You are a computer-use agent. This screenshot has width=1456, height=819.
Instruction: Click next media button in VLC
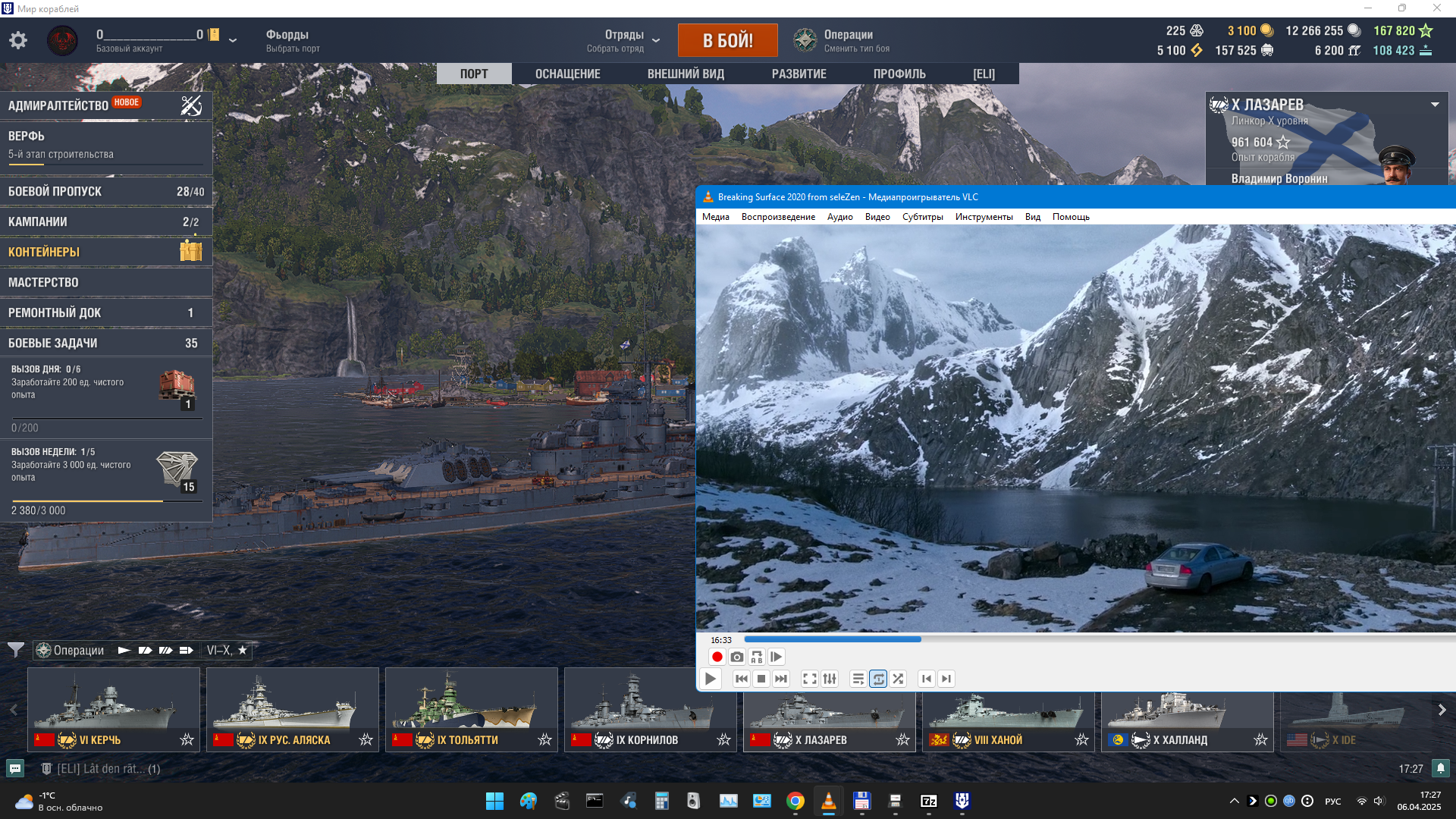pos(781,679)
